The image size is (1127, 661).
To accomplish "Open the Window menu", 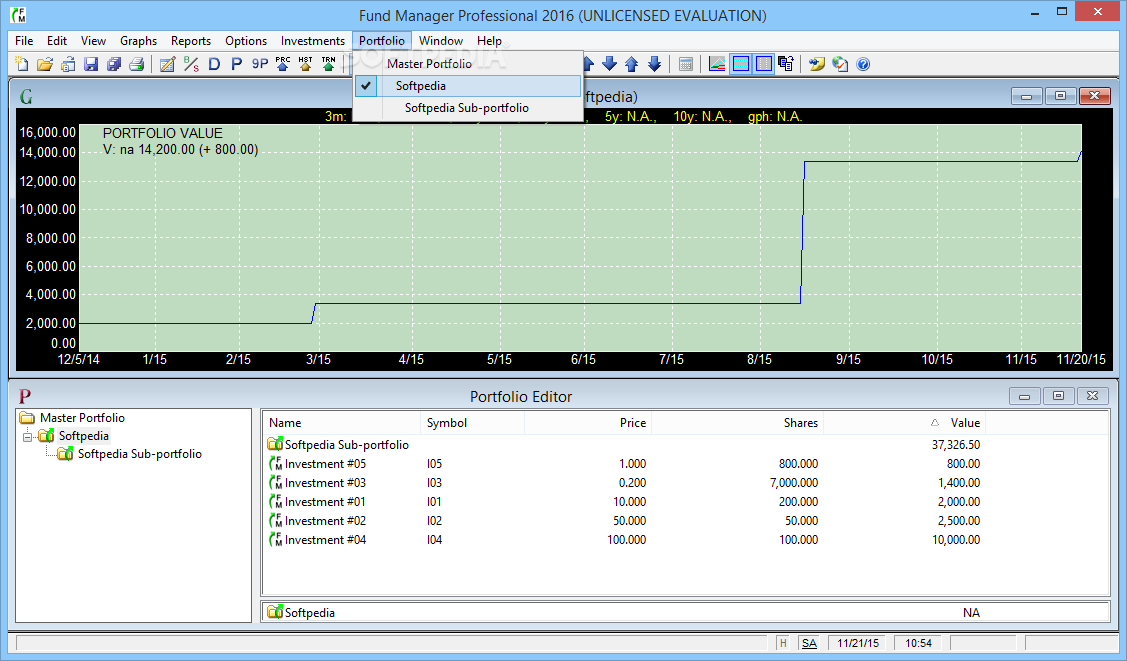I will [441, 41].
